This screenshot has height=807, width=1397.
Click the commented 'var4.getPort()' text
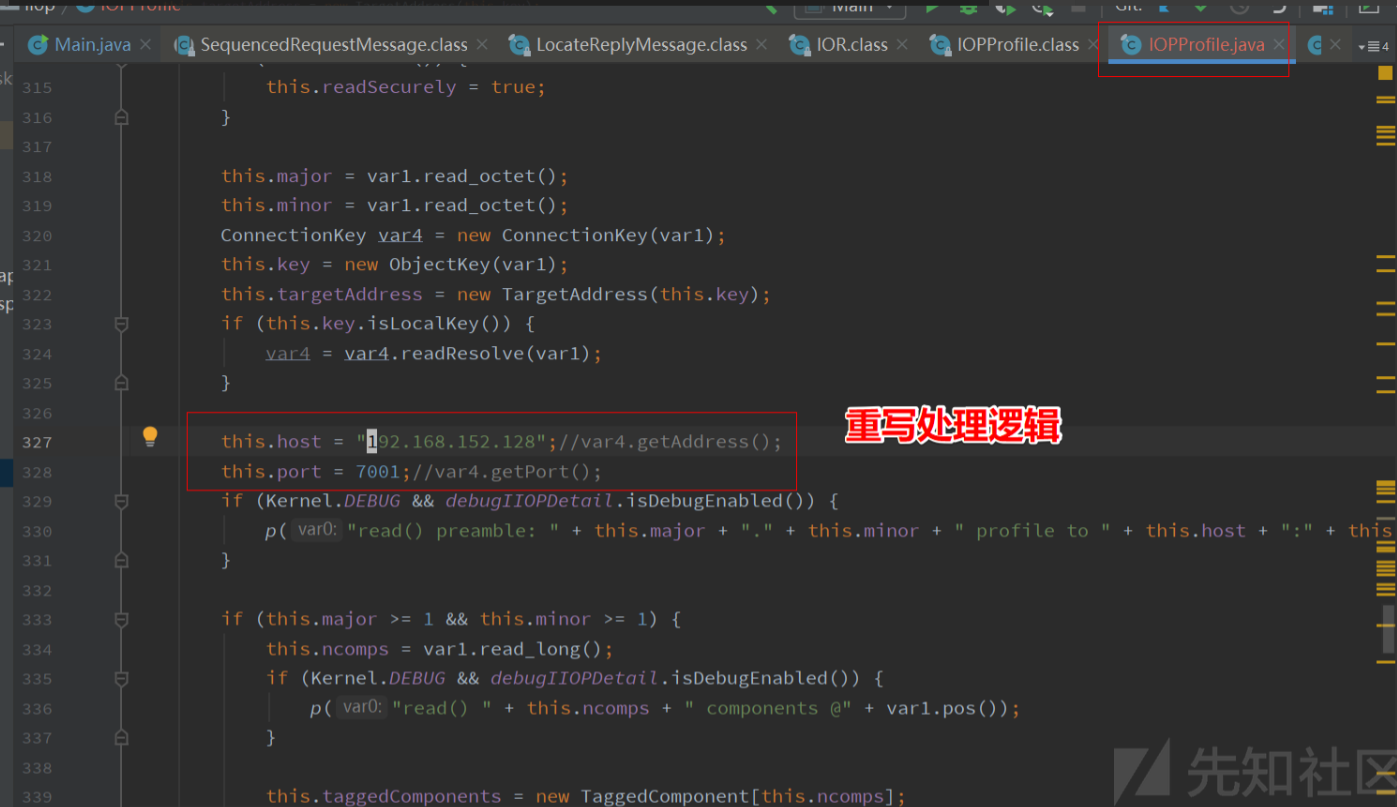coord(507,471)
